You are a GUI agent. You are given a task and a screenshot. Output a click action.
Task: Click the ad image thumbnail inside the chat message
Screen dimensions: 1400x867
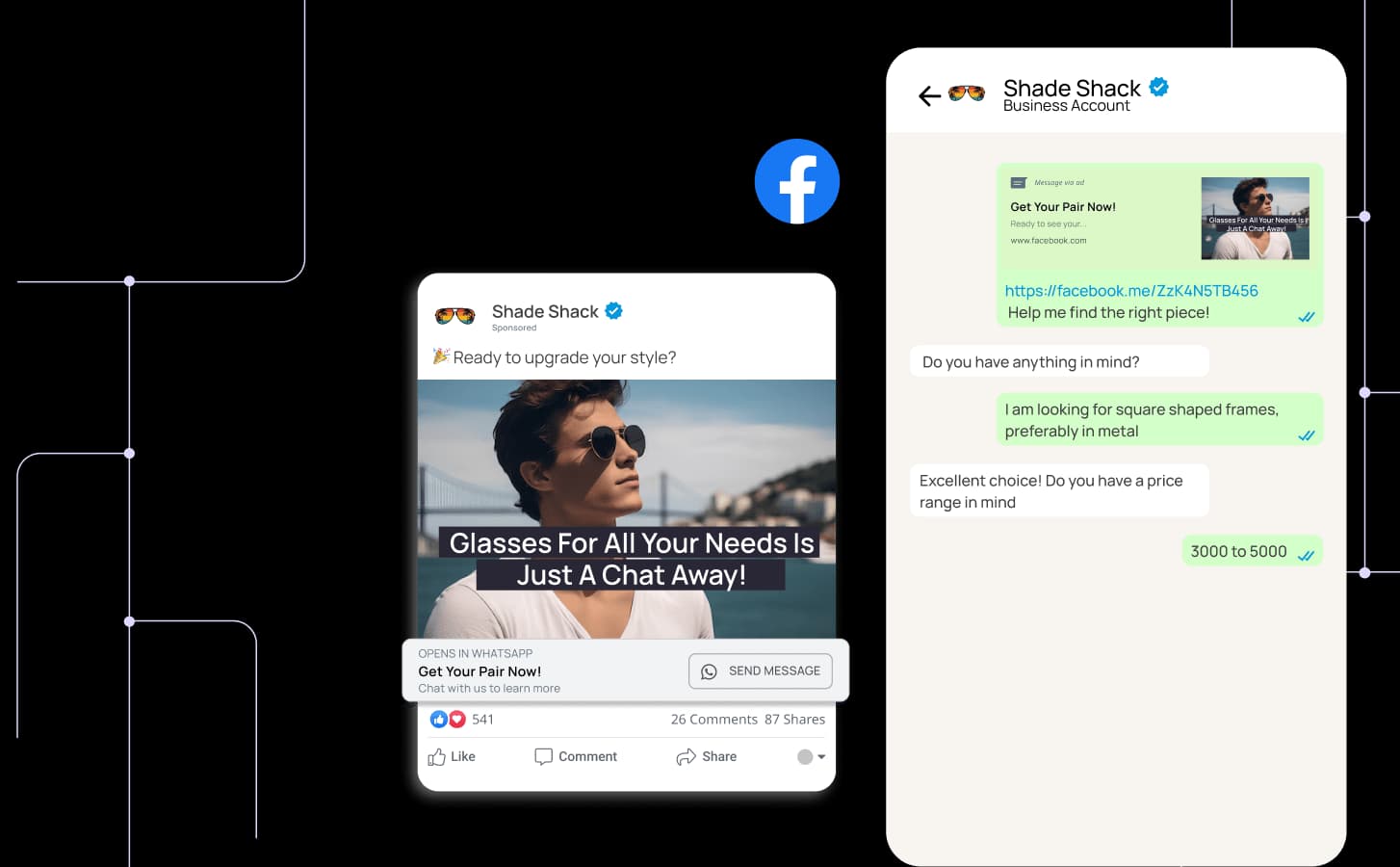pyautogui.click(x=1255, y=218)
